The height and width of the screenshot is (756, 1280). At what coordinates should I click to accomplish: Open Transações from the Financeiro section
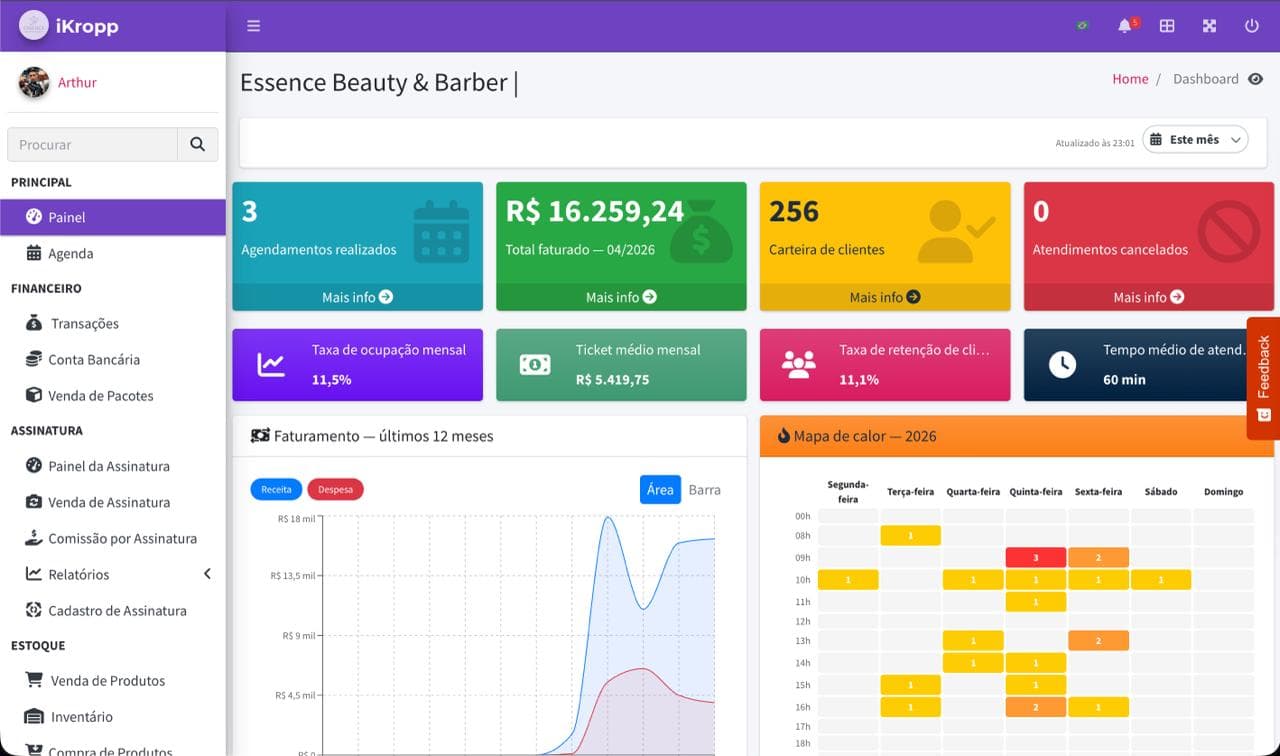coord(85,323)
